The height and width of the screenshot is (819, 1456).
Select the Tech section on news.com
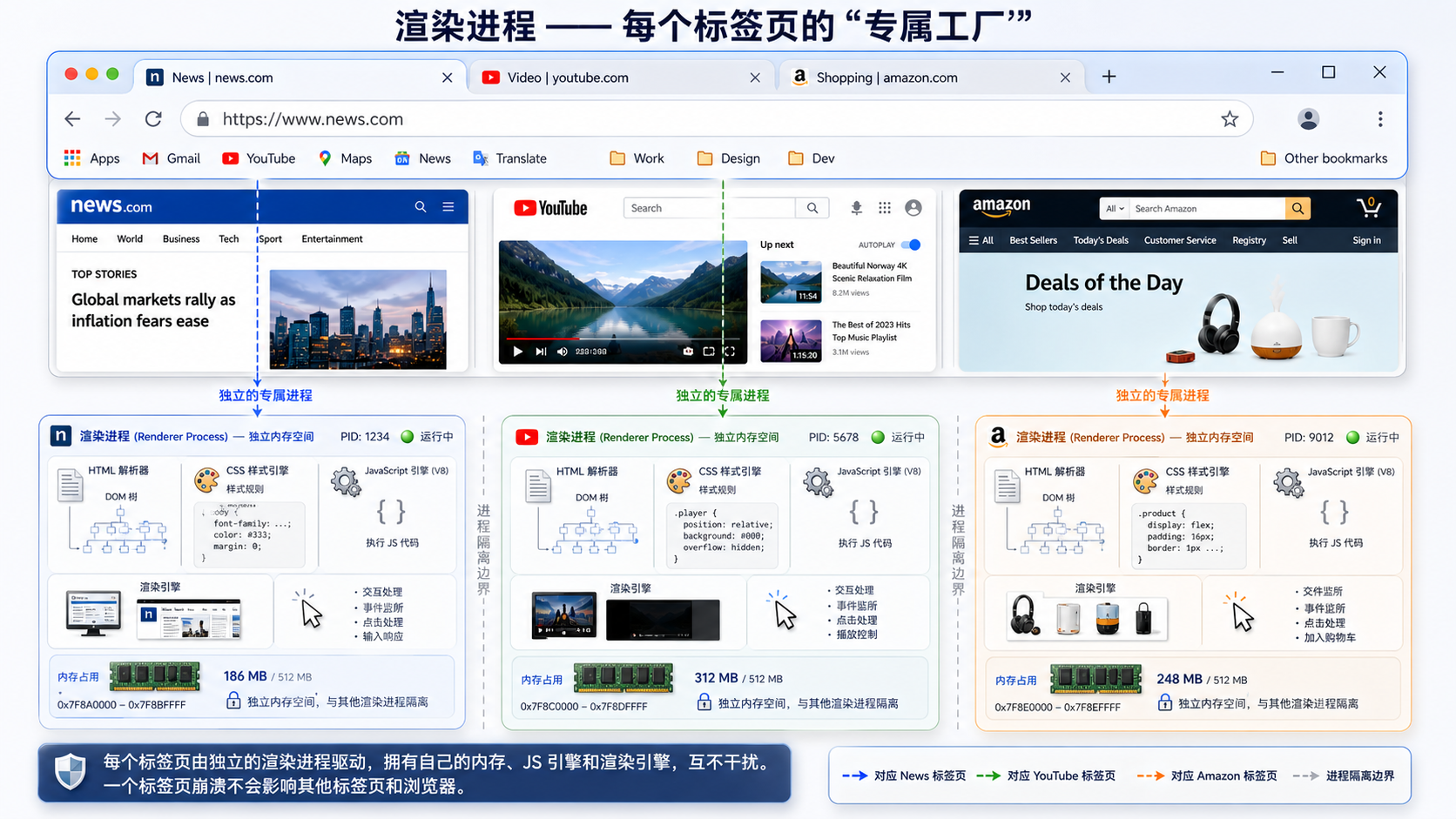(229, 238)
